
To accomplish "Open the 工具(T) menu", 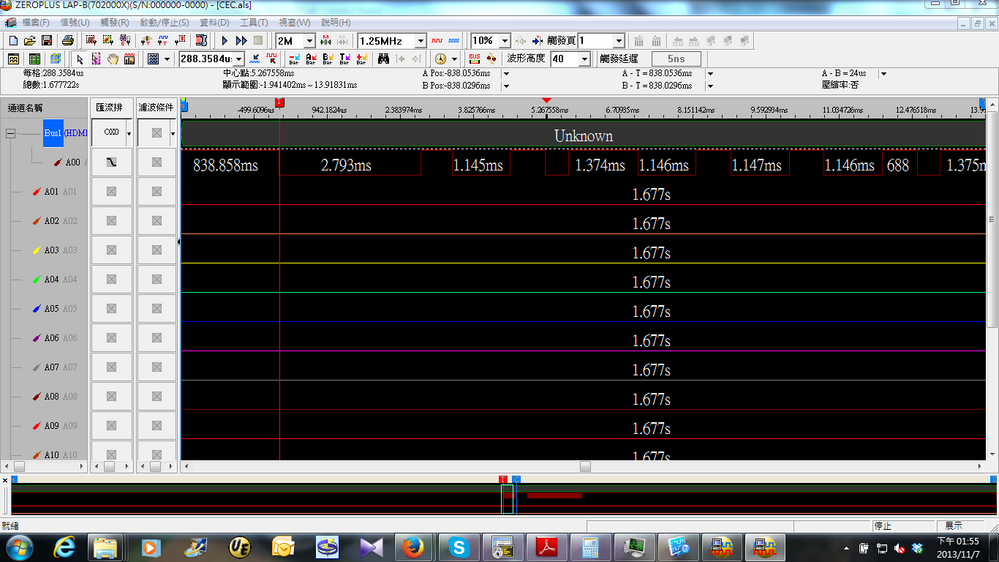I will [254, 22].
